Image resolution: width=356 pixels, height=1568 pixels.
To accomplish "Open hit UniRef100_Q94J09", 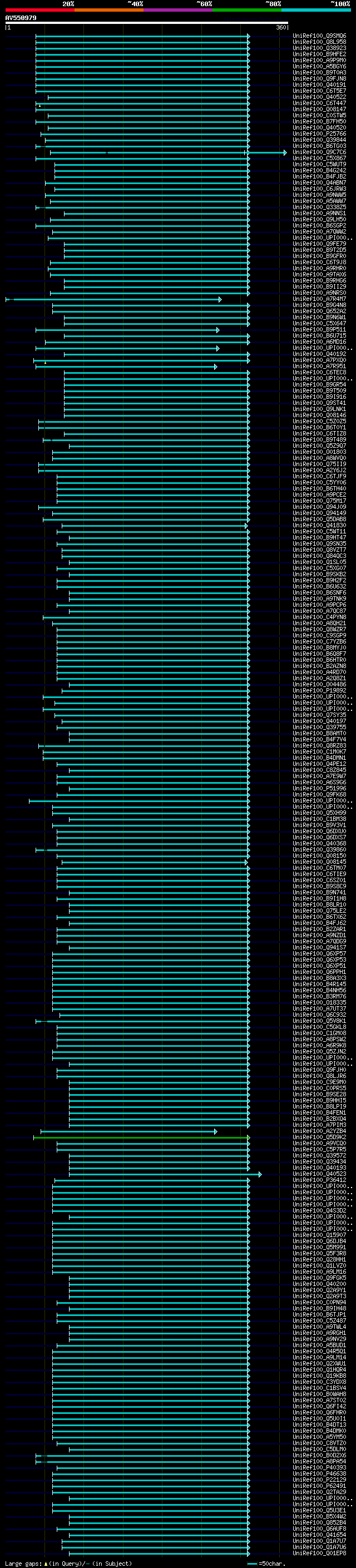I will [319, 507].
